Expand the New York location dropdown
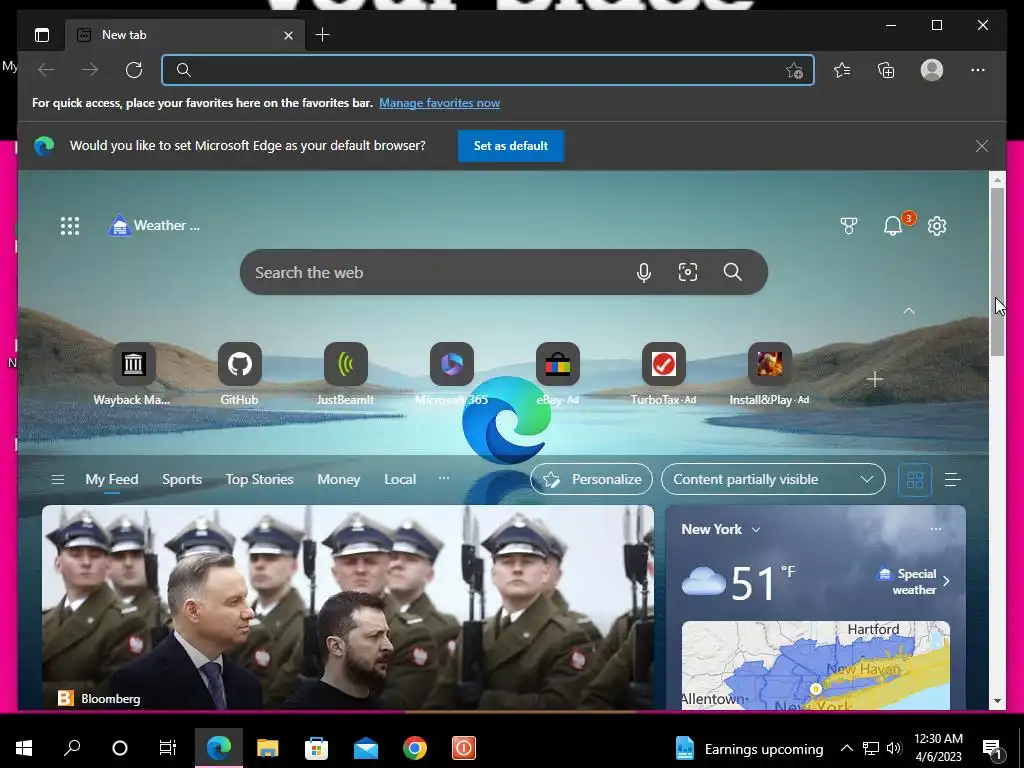 (x=756, y=530)
